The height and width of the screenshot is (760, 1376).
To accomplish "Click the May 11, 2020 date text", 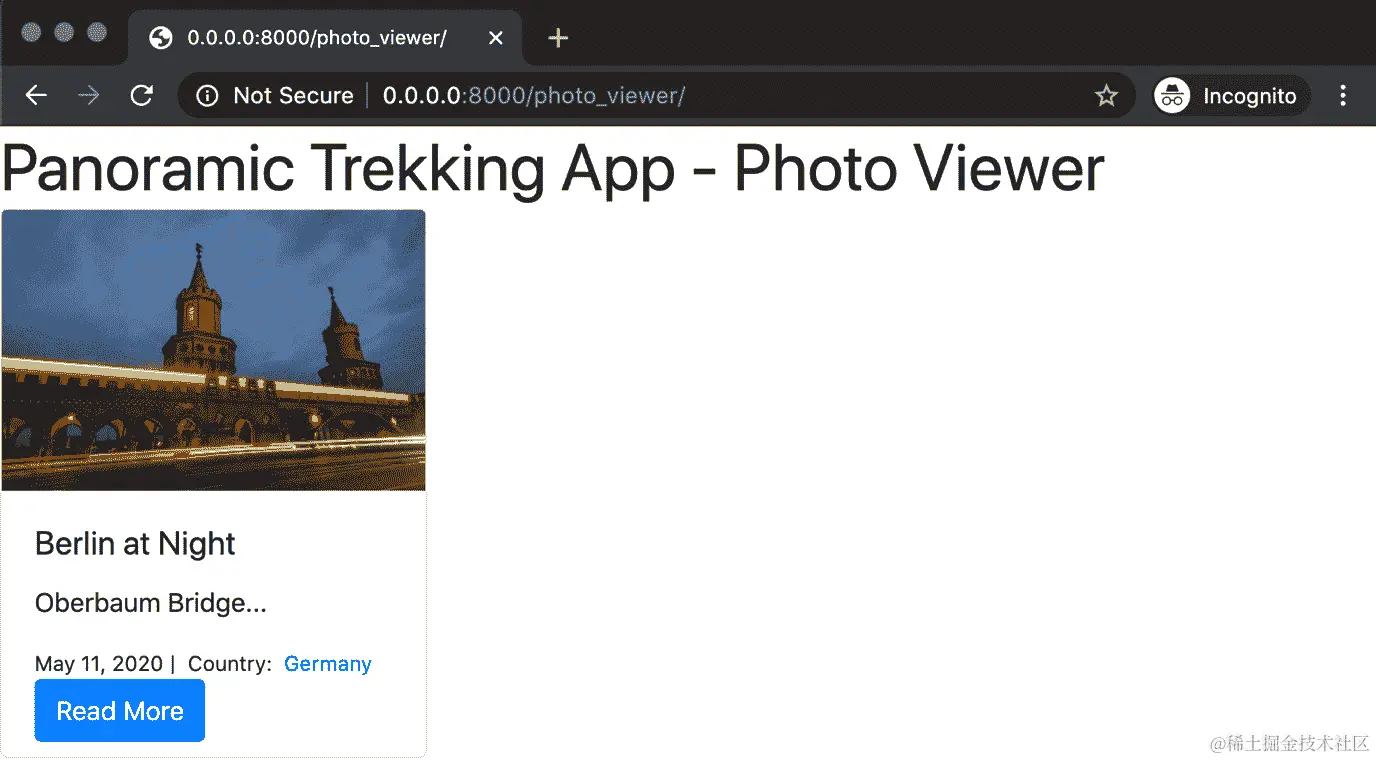I will click(99, 664).
